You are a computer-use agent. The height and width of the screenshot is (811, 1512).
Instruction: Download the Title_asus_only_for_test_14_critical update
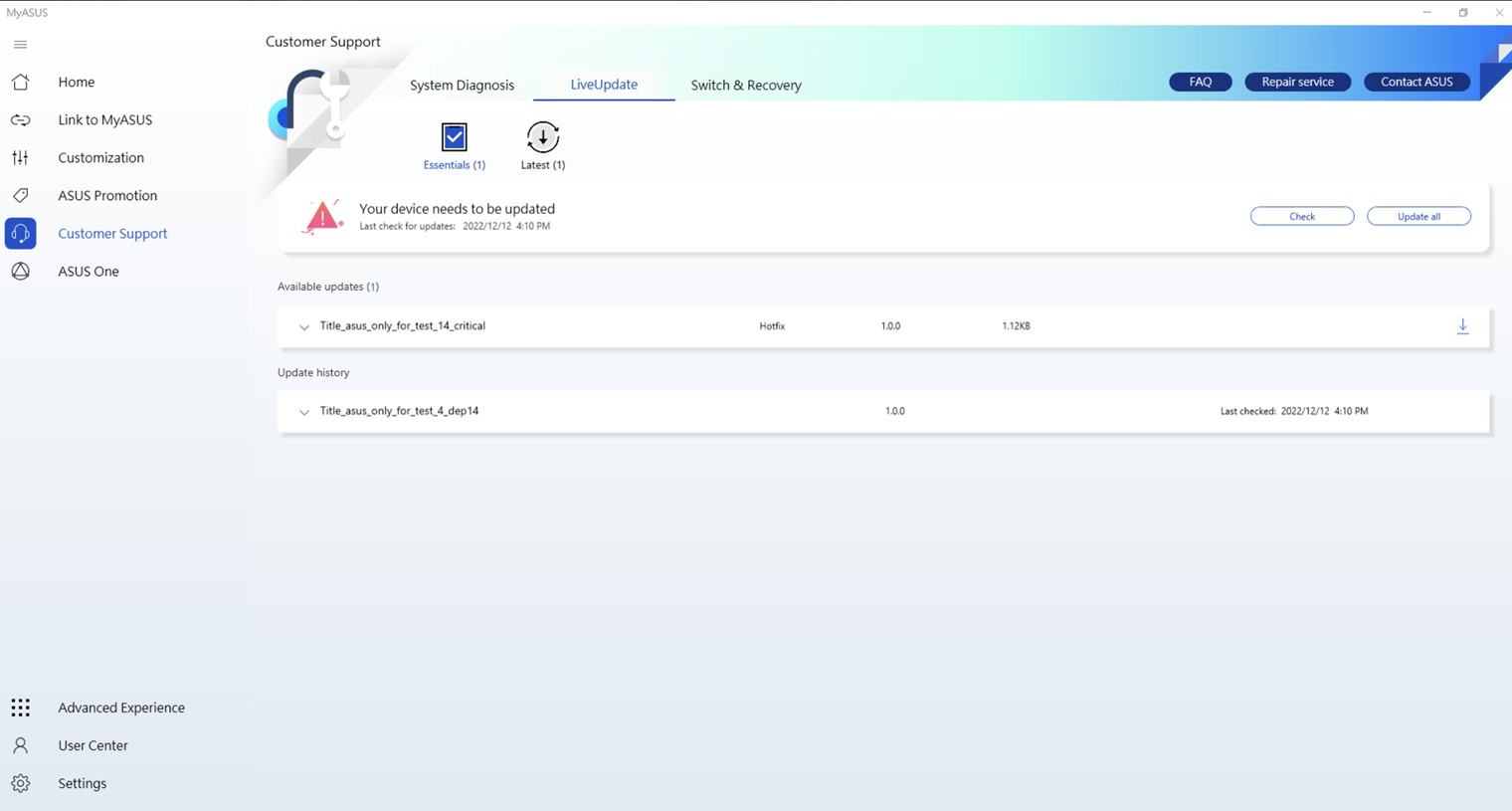click(1462, 326)
